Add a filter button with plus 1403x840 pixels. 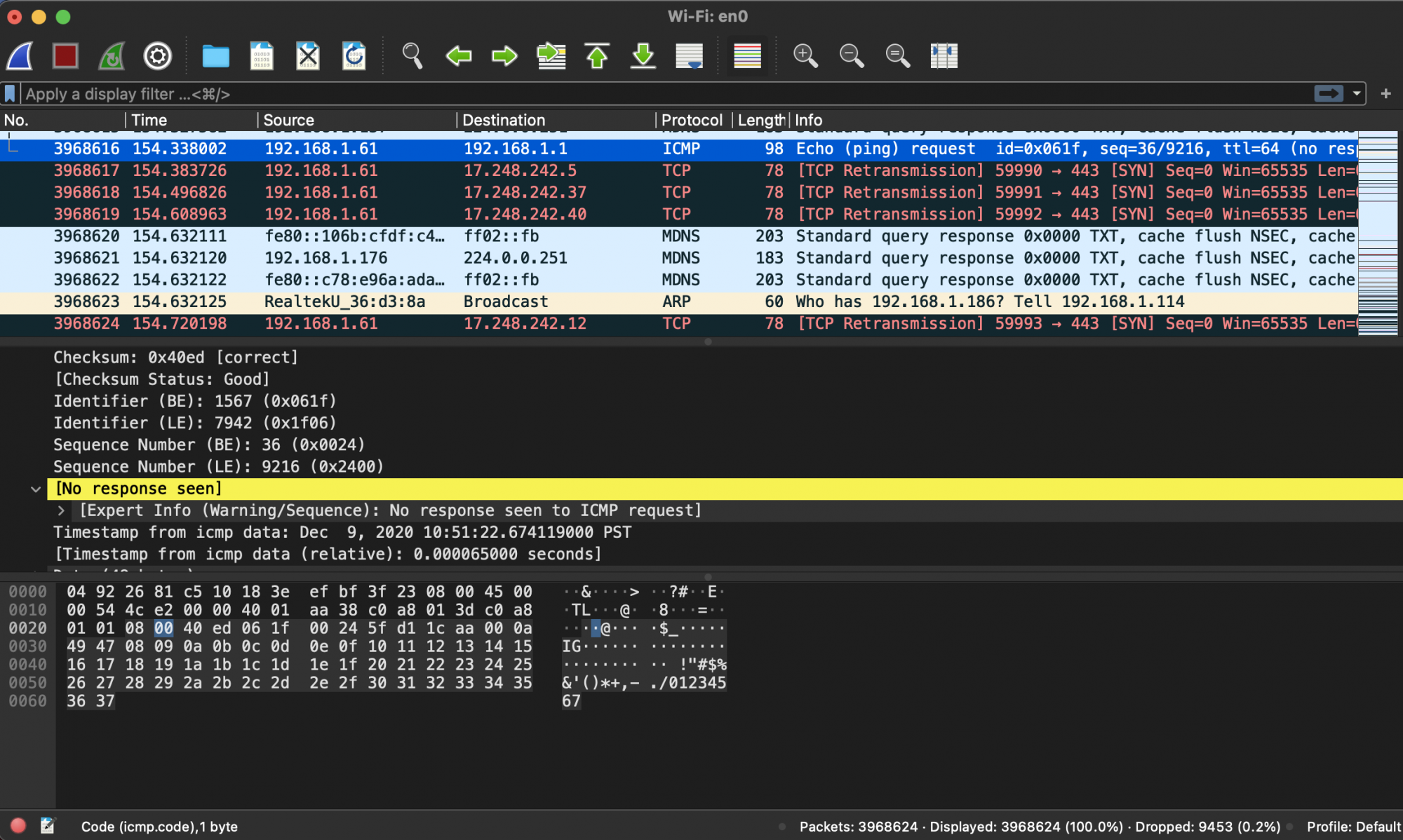tap(1385, 93)
